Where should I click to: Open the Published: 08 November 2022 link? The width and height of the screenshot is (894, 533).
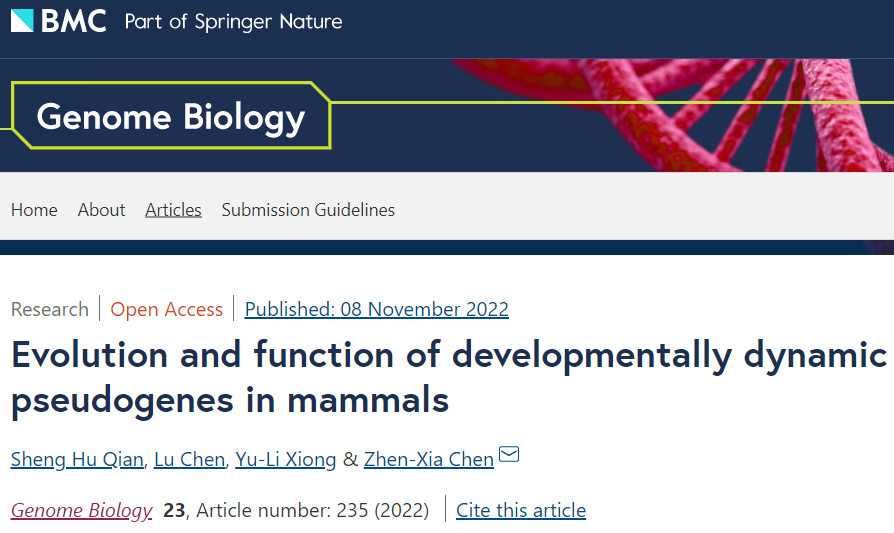[376, 309]
